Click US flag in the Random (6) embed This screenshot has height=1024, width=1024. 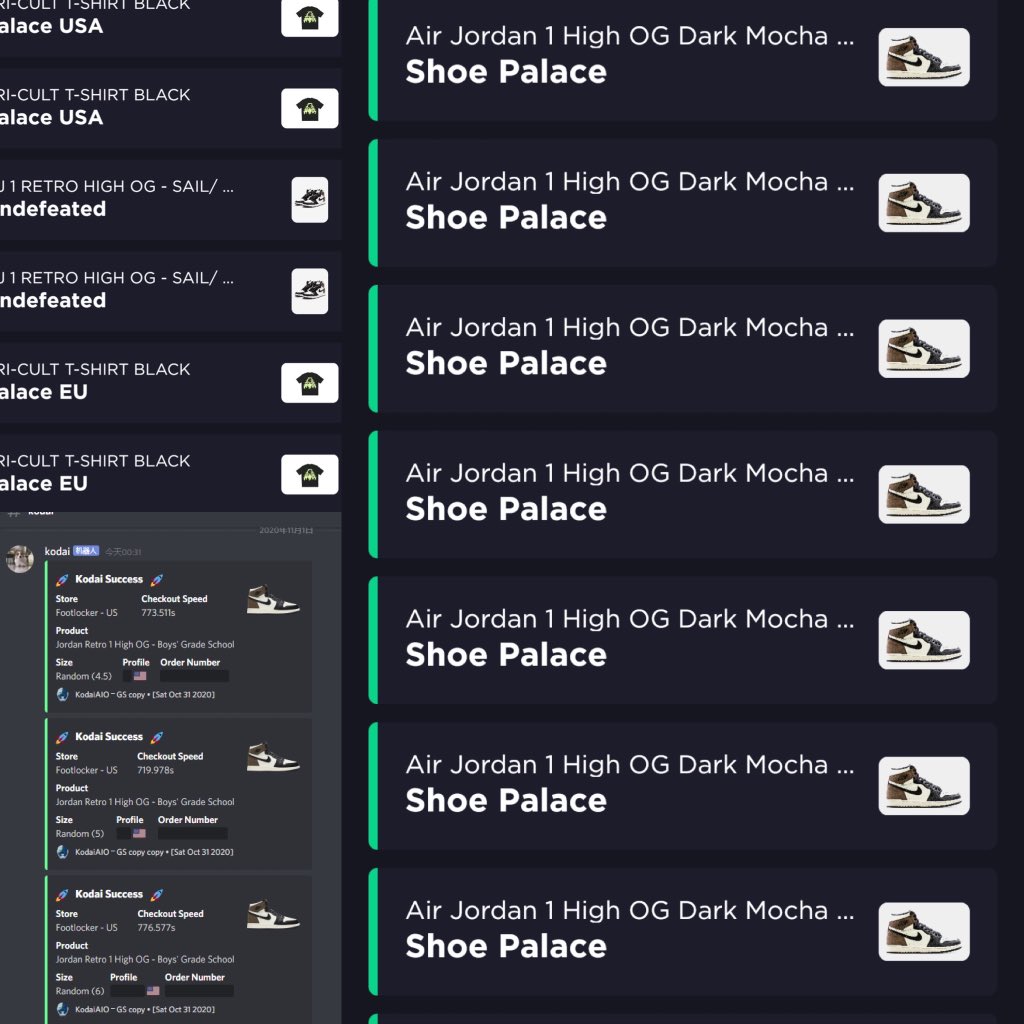[153, 991]
